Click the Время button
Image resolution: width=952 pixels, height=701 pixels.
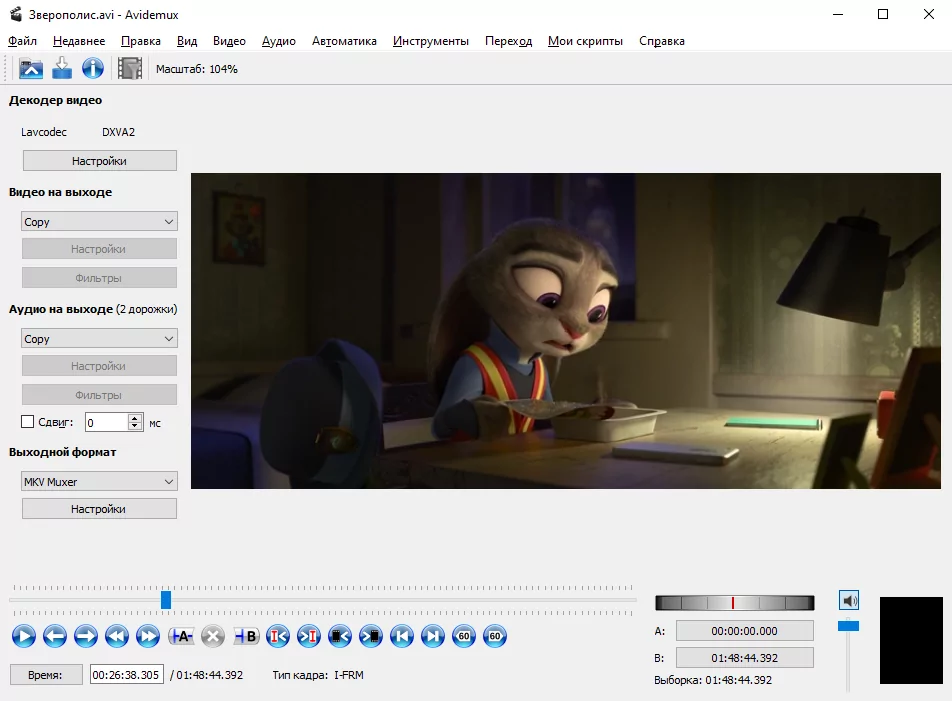click(x=46, y=675)
